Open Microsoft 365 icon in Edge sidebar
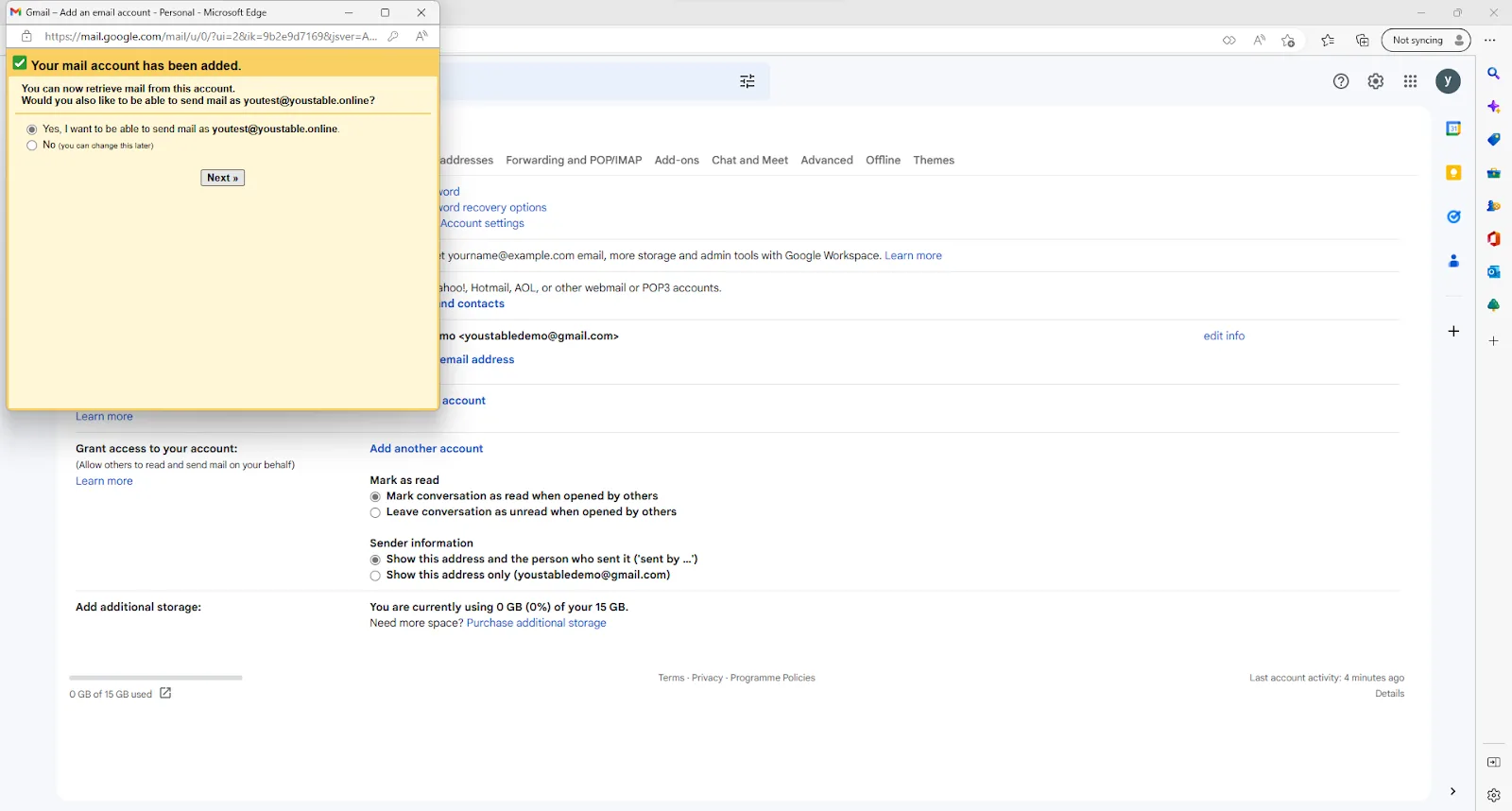 coord(1494,239)
